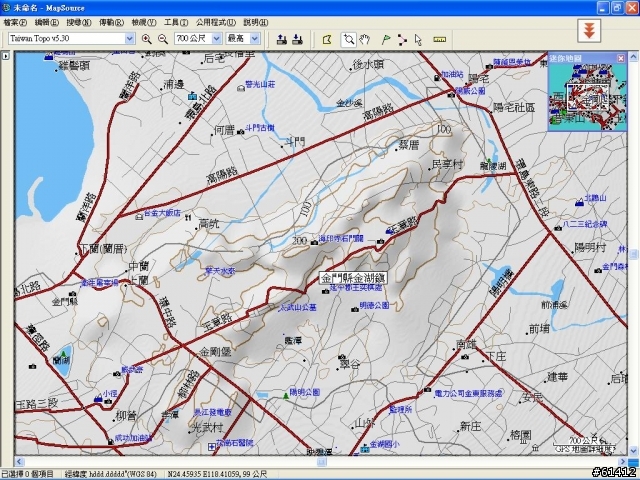This screenshot has height=480, width=640.
Task: Click the 海印寺石門關 camera marker
Action: pos(314,243)
